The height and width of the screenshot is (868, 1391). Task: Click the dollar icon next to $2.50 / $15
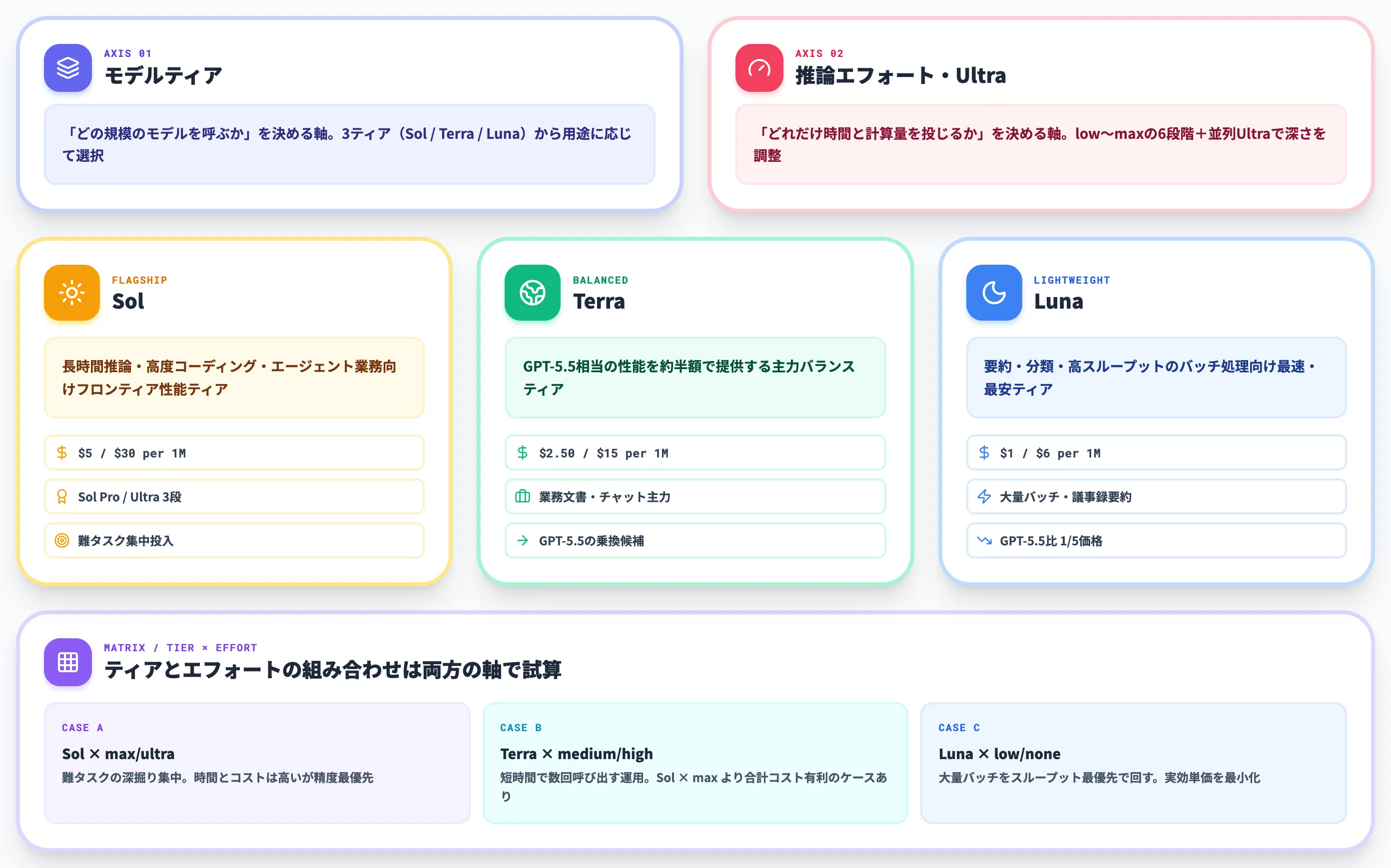[x=523, y=453]
